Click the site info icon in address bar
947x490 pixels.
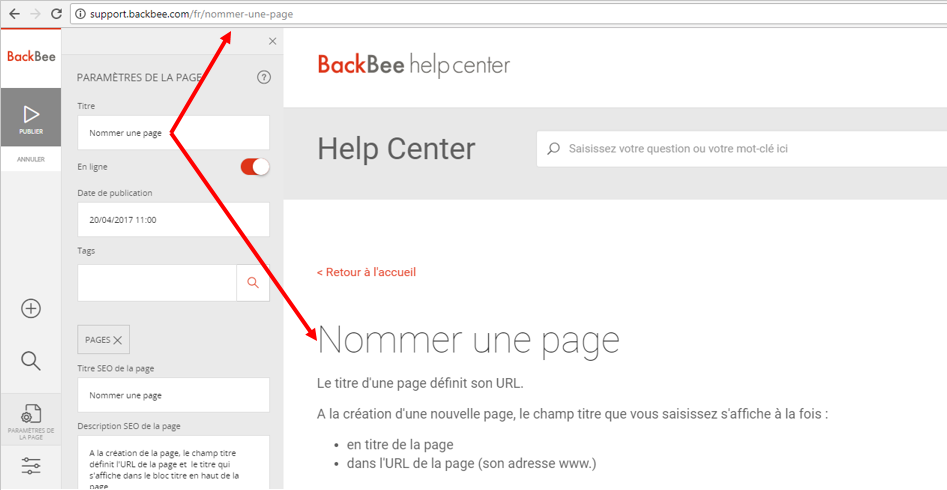(81, 14)
